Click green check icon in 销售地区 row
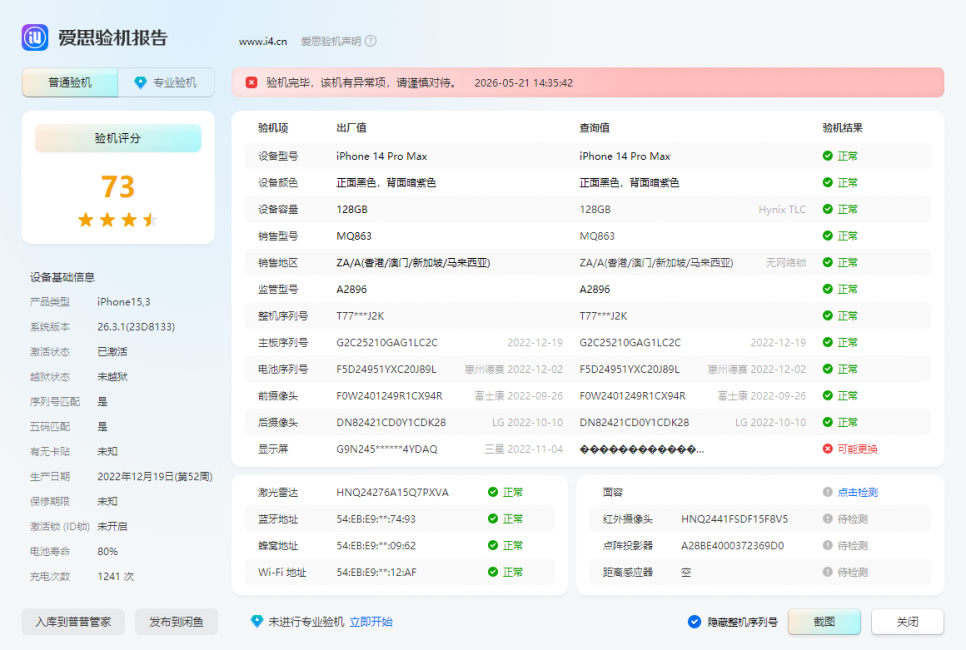This screenshot has height=650, width=966. [827, 262]
